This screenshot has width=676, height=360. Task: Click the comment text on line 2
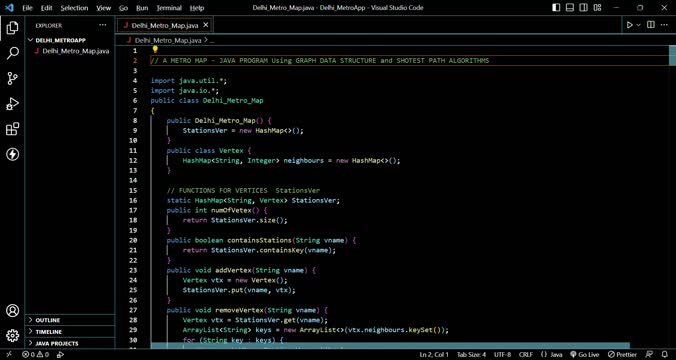pyautogui.click(x=319, y=61)
